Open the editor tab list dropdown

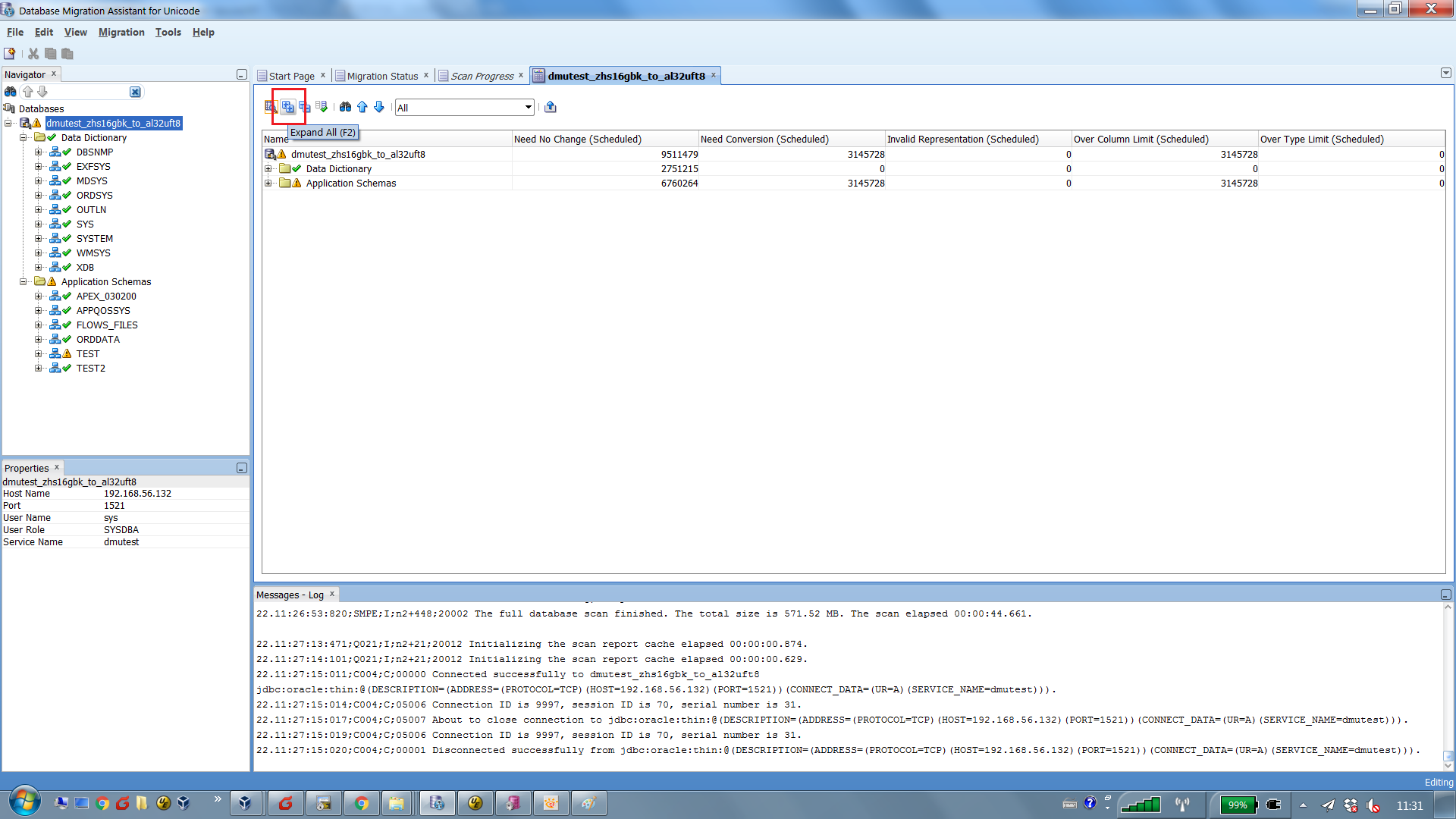pos(1446,73)
